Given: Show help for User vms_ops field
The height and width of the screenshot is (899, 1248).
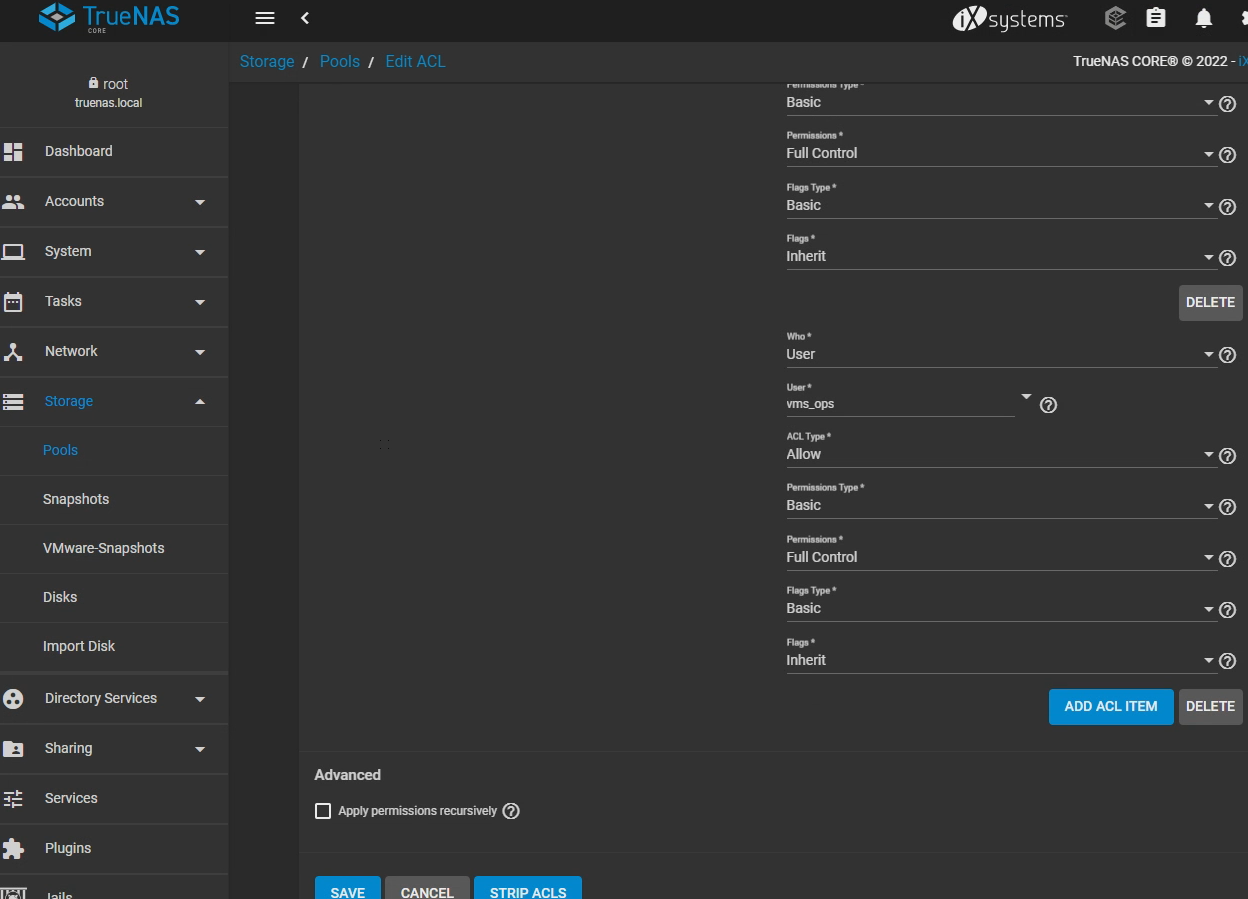Looking at the screenshot, I should [1048, 405].
